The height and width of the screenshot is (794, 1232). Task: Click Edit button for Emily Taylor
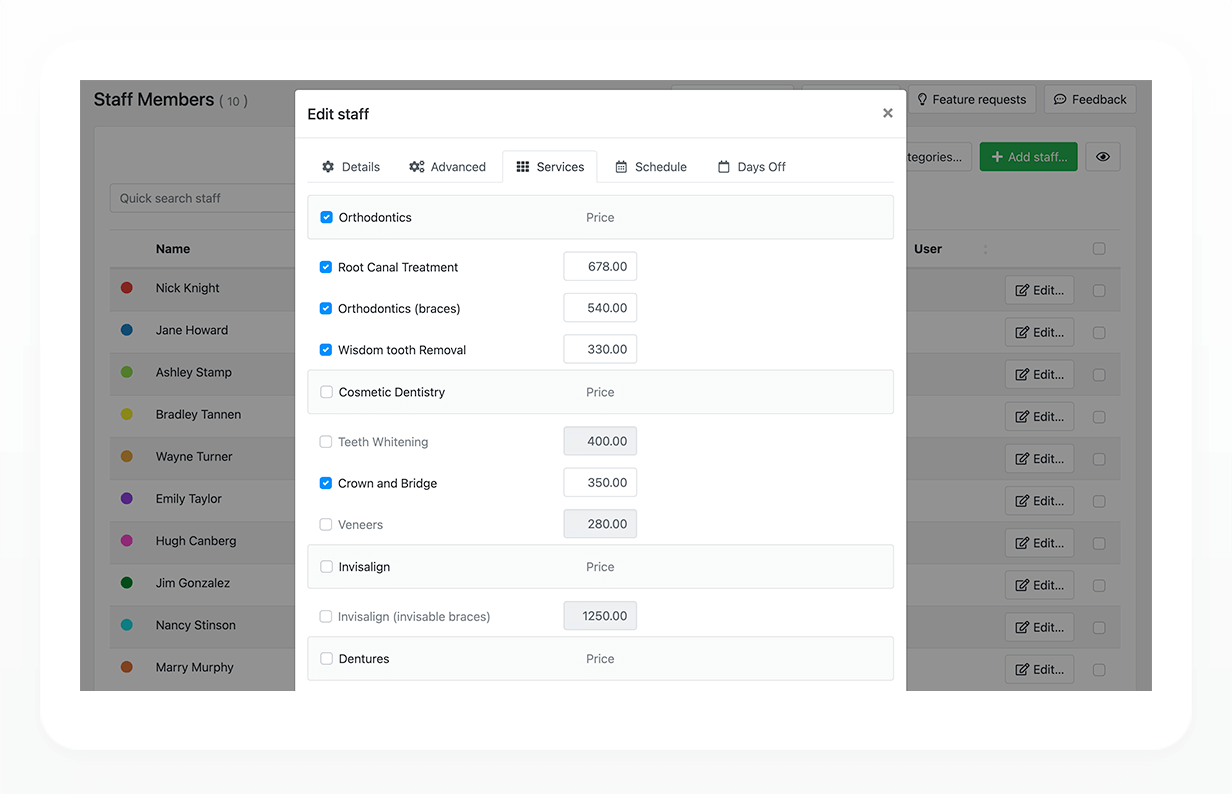coord(1039,500)
